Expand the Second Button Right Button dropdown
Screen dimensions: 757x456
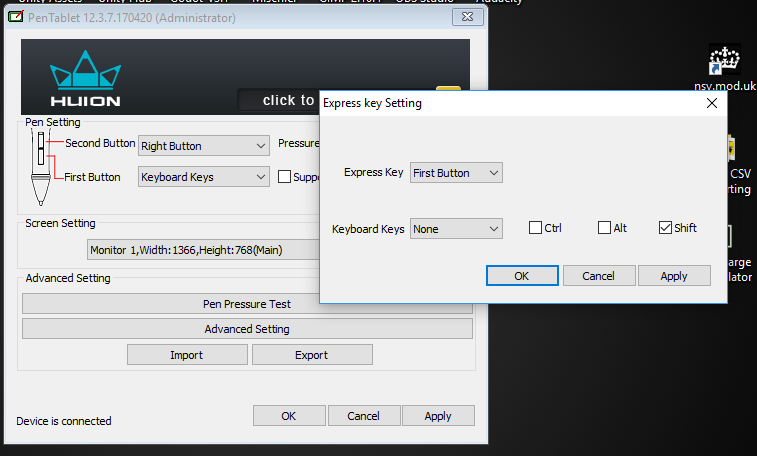204,146
